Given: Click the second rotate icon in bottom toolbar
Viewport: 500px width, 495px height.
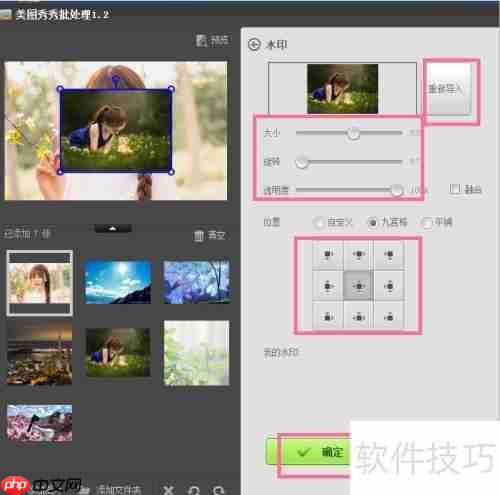Looking at the screenshot, I should click(219, 490).
